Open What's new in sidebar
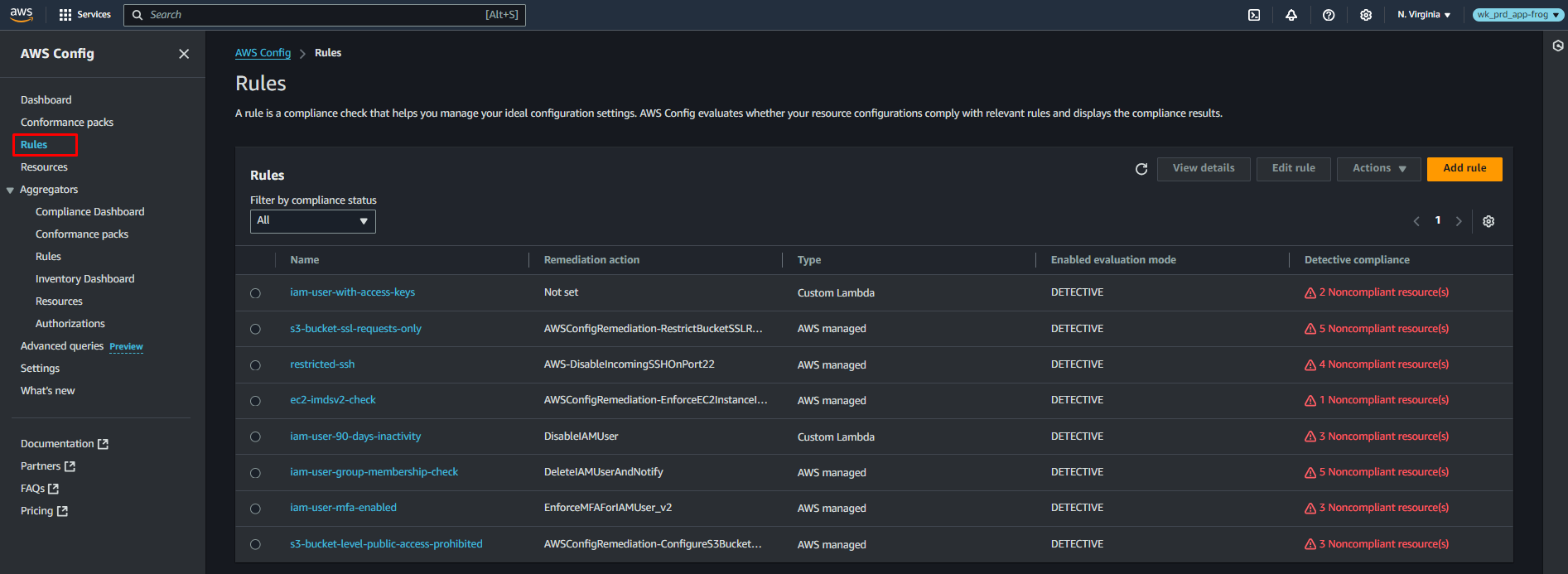 [48, 391]
